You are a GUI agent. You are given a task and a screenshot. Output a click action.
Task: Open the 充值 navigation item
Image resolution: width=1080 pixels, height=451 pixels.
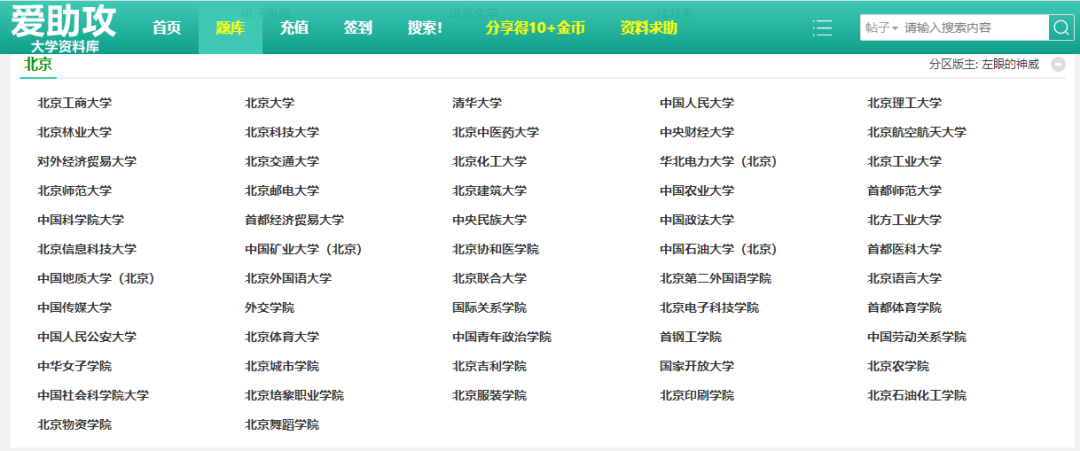pyautogui.click(x=294, y=28)
